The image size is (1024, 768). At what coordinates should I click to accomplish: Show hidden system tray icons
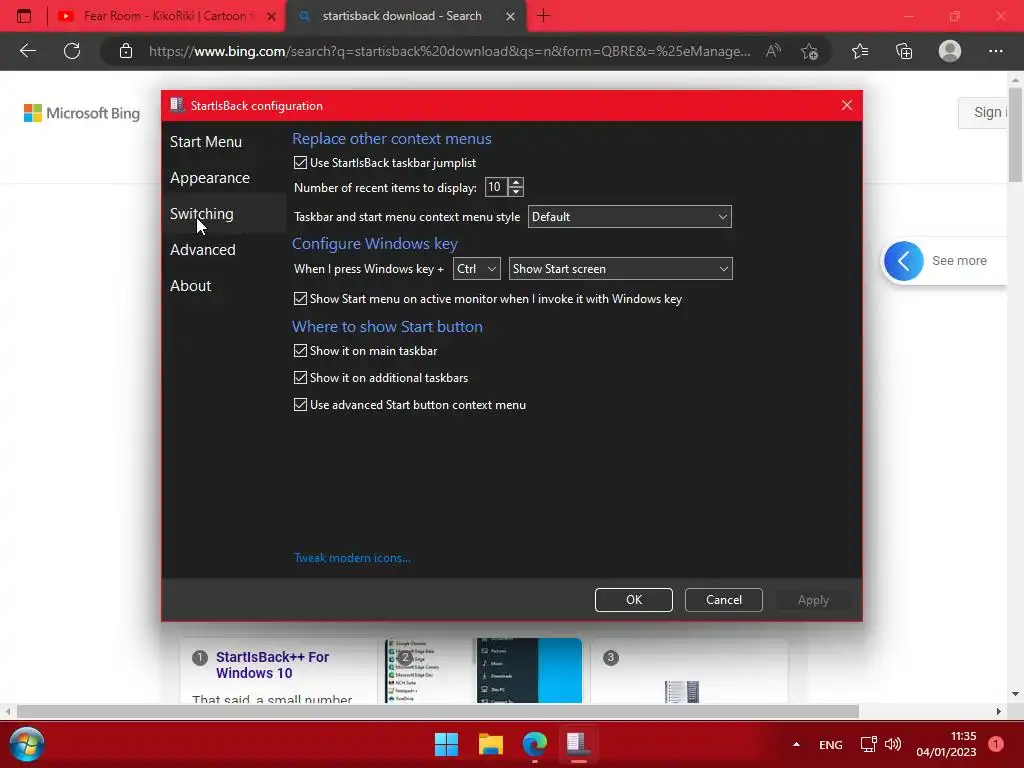(796, 744)
